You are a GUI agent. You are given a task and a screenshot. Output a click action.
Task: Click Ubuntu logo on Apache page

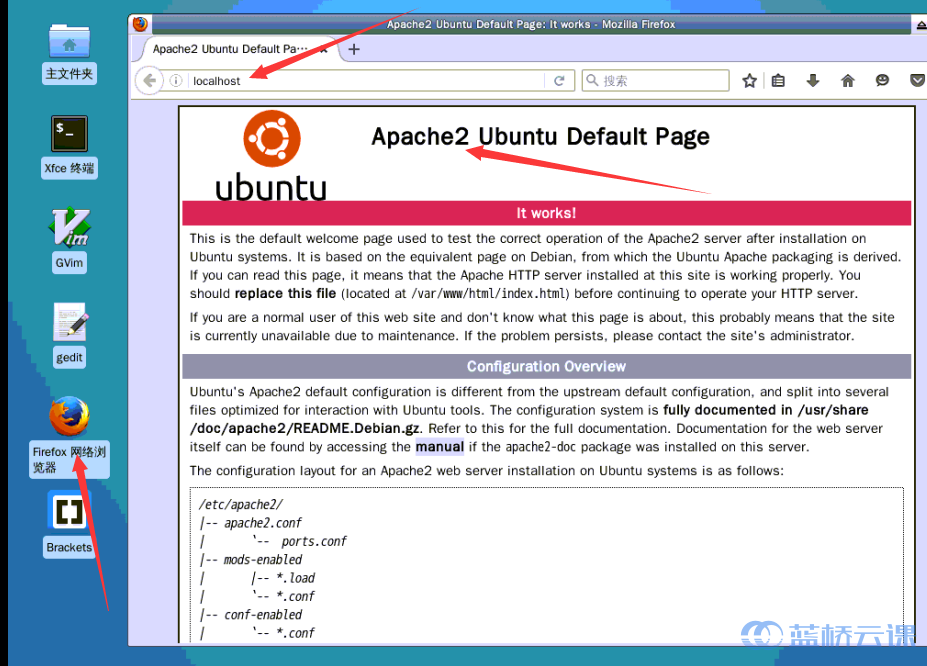coord(271,156)
